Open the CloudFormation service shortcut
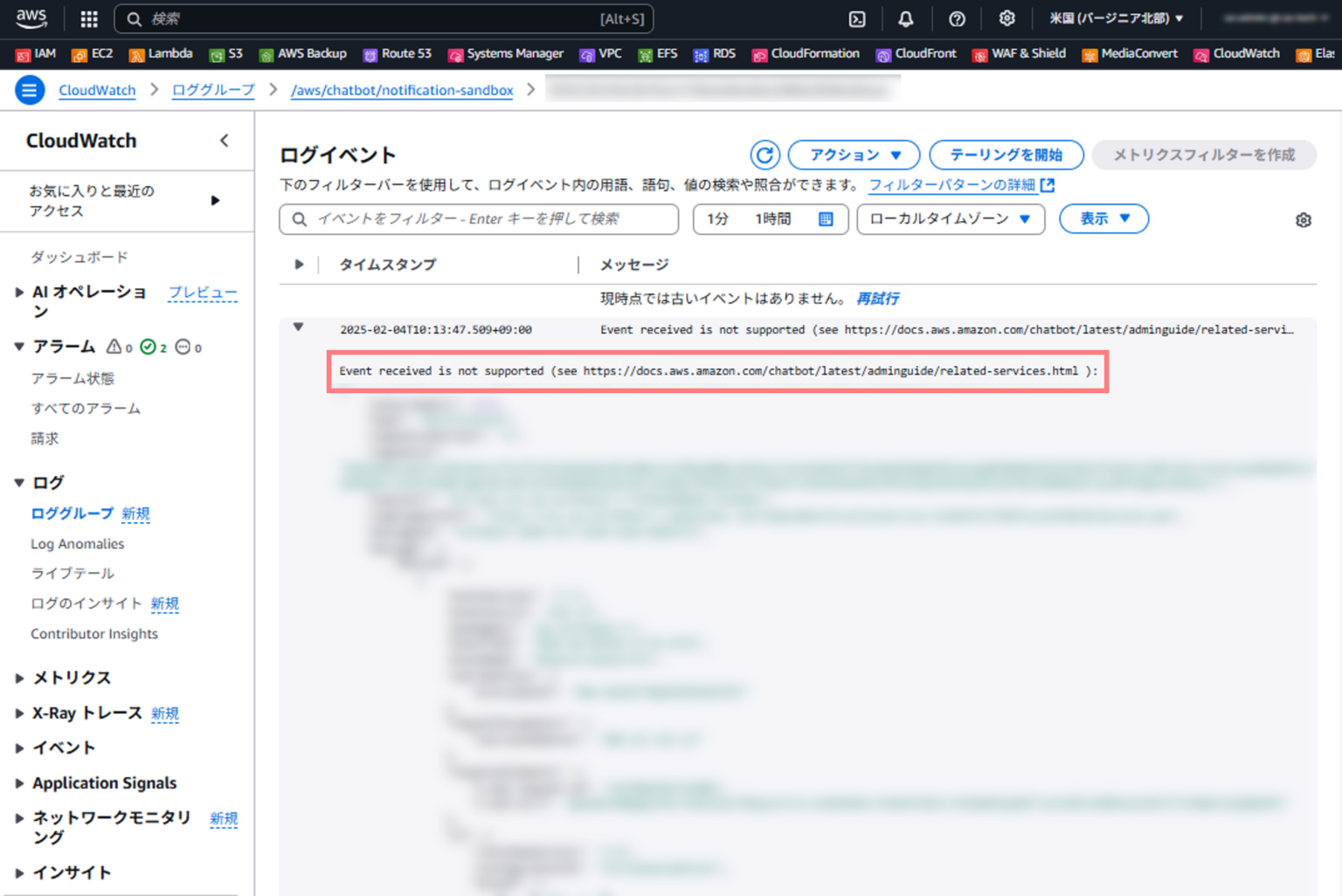 point(805,53)
